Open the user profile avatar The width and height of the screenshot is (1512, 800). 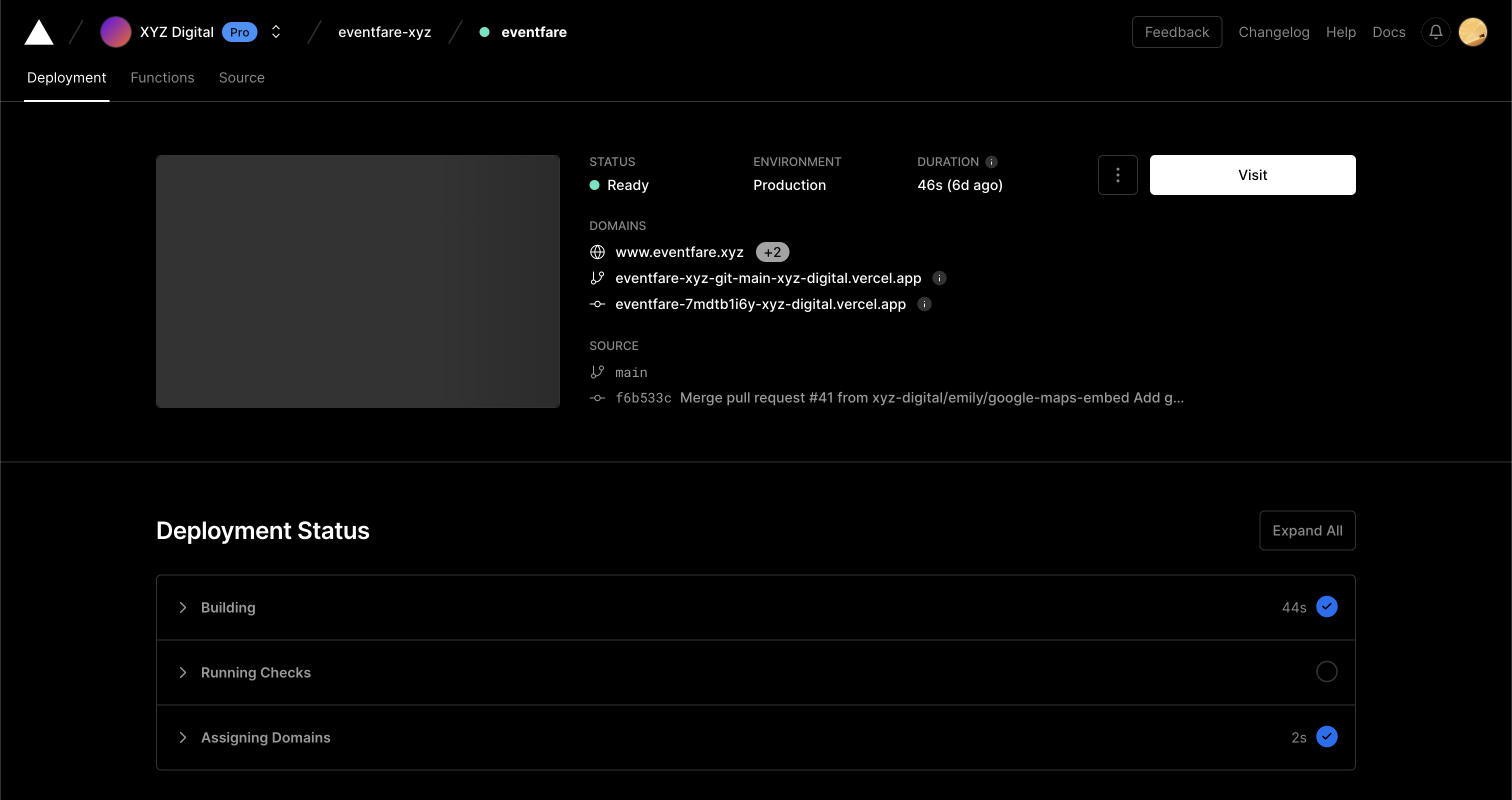click(x=1472, y=31)
